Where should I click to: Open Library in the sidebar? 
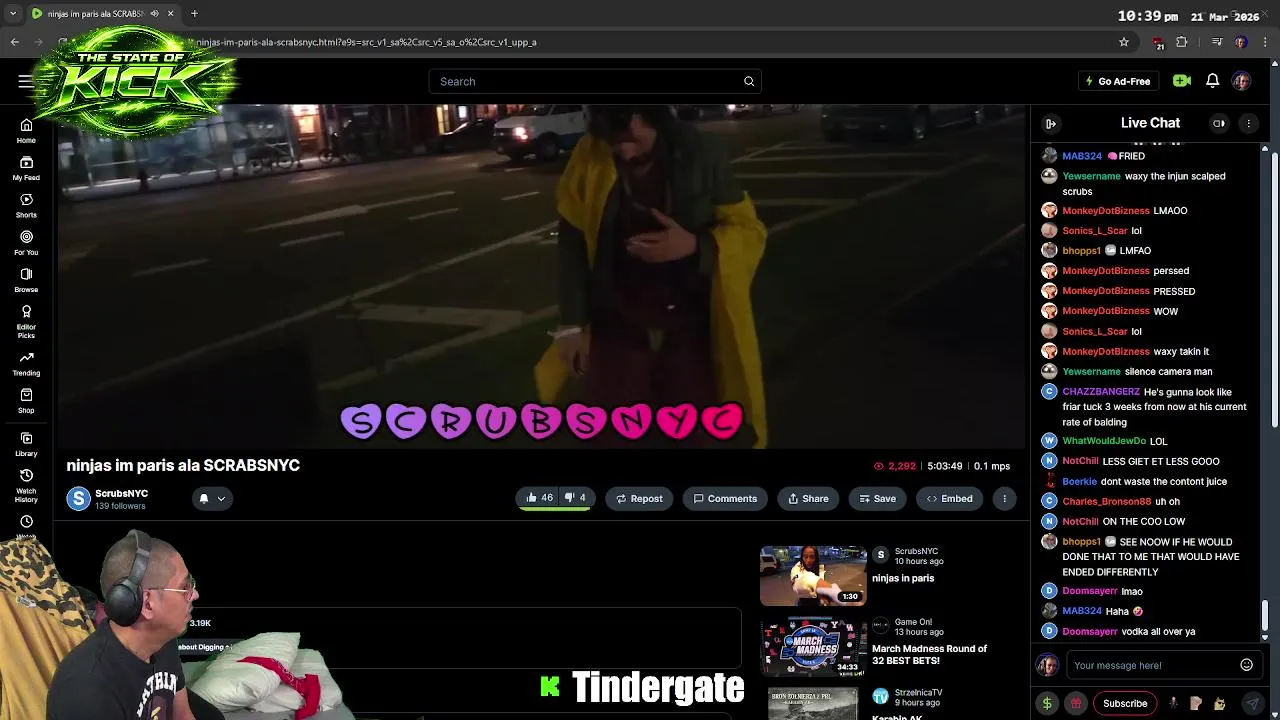pos(26,444)
